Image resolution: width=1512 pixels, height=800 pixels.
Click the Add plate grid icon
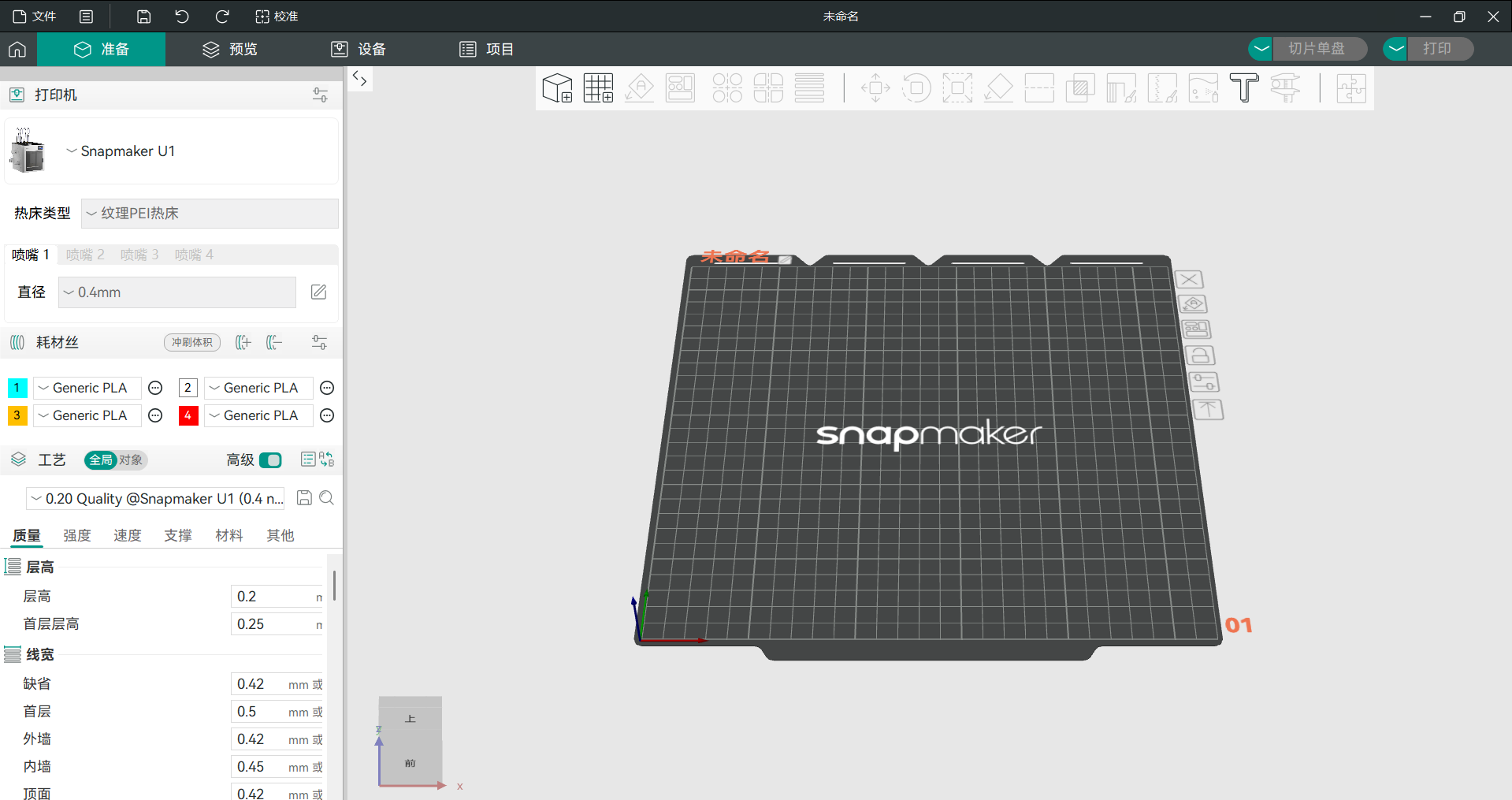(x=598, y=88)
